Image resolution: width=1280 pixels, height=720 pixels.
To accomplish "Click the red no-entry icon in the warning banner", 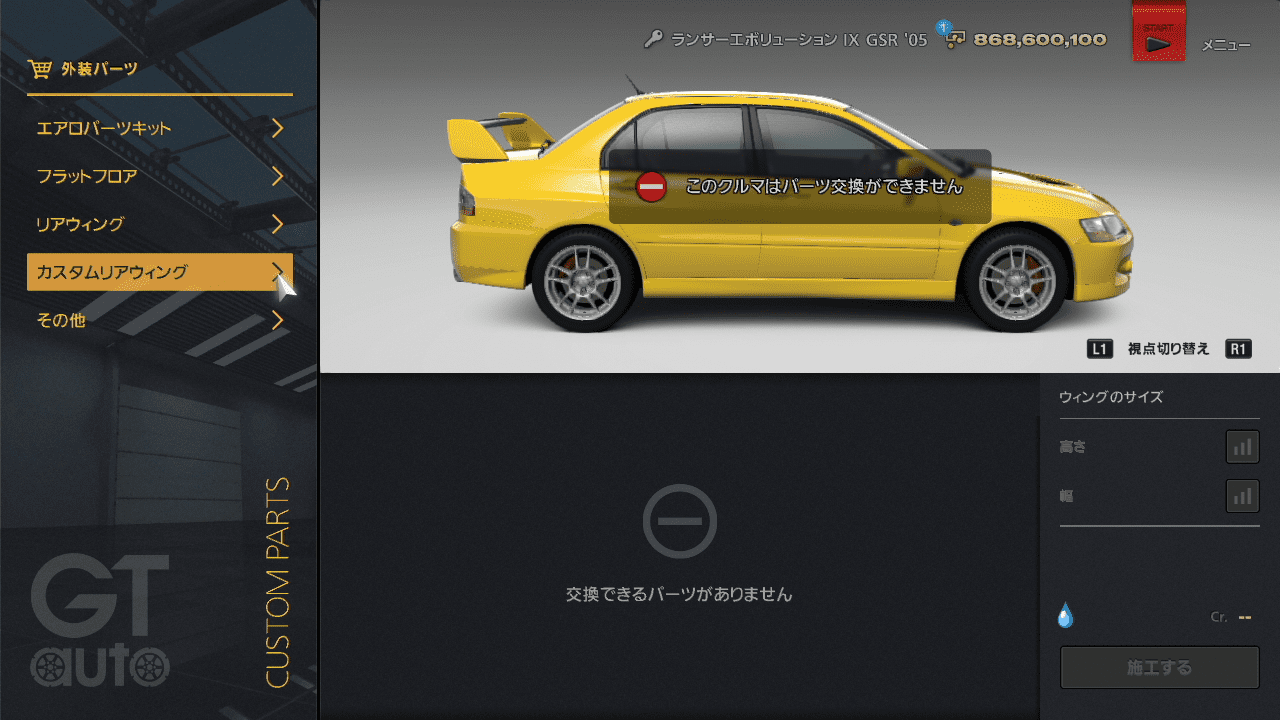I will 651,187.
